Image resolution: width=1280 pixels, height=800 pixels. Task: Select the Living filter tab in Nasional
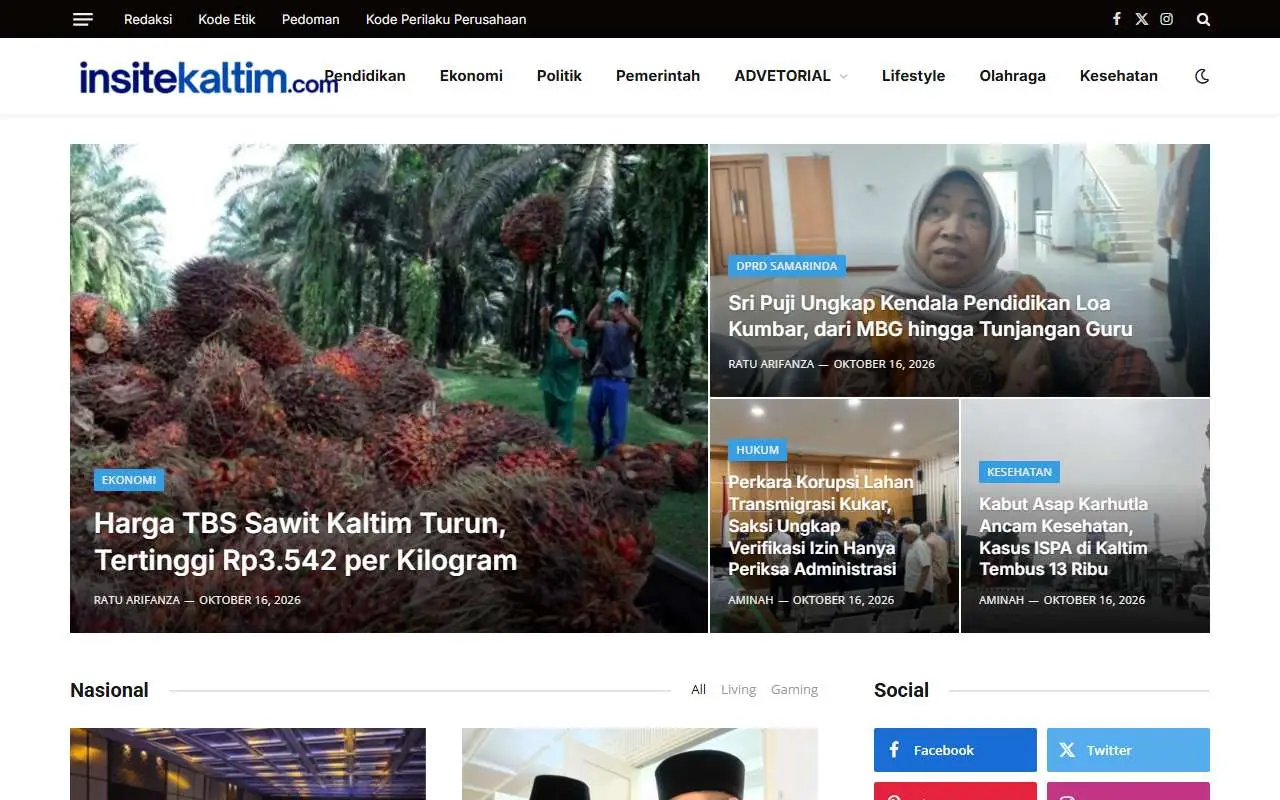(738, 690)
